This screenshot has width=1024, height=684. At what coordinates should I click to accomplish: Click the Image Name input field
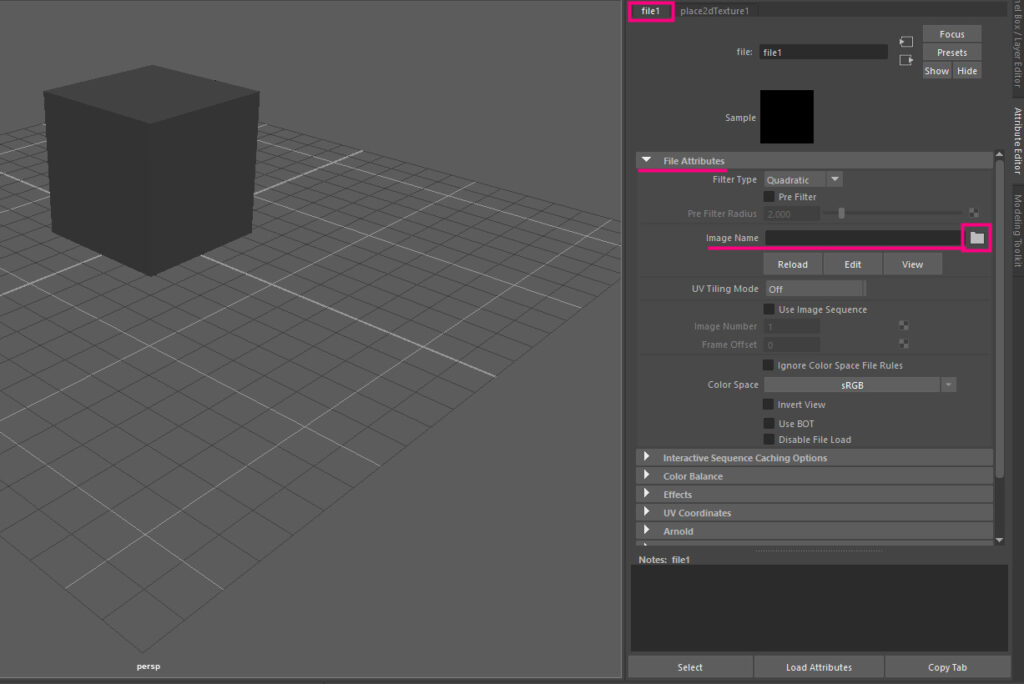[863, 238]
